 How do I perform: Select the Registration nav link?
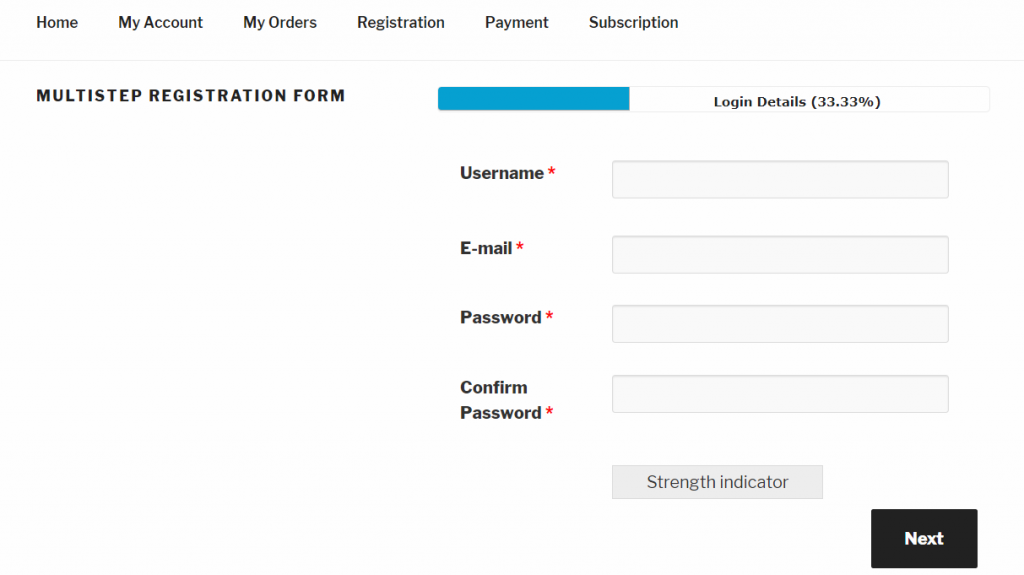(x=400, y=22)
